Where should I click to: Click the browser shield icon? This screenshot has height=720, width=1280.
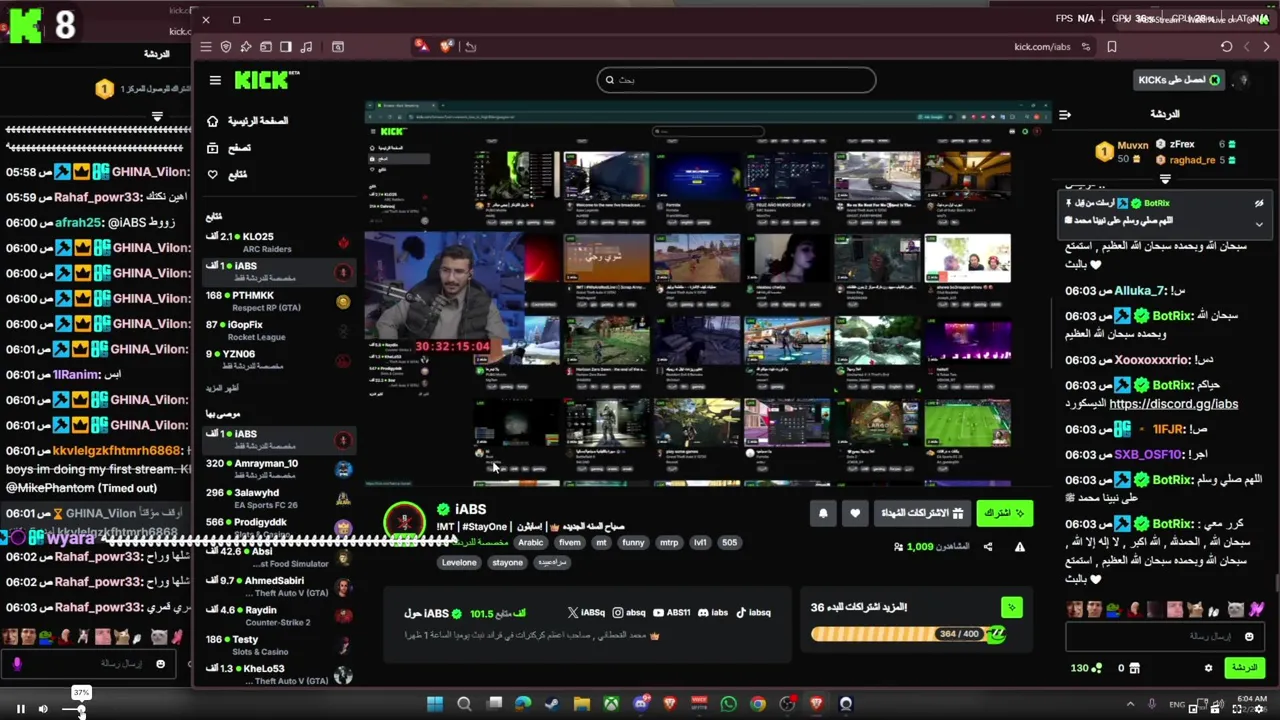226,46
